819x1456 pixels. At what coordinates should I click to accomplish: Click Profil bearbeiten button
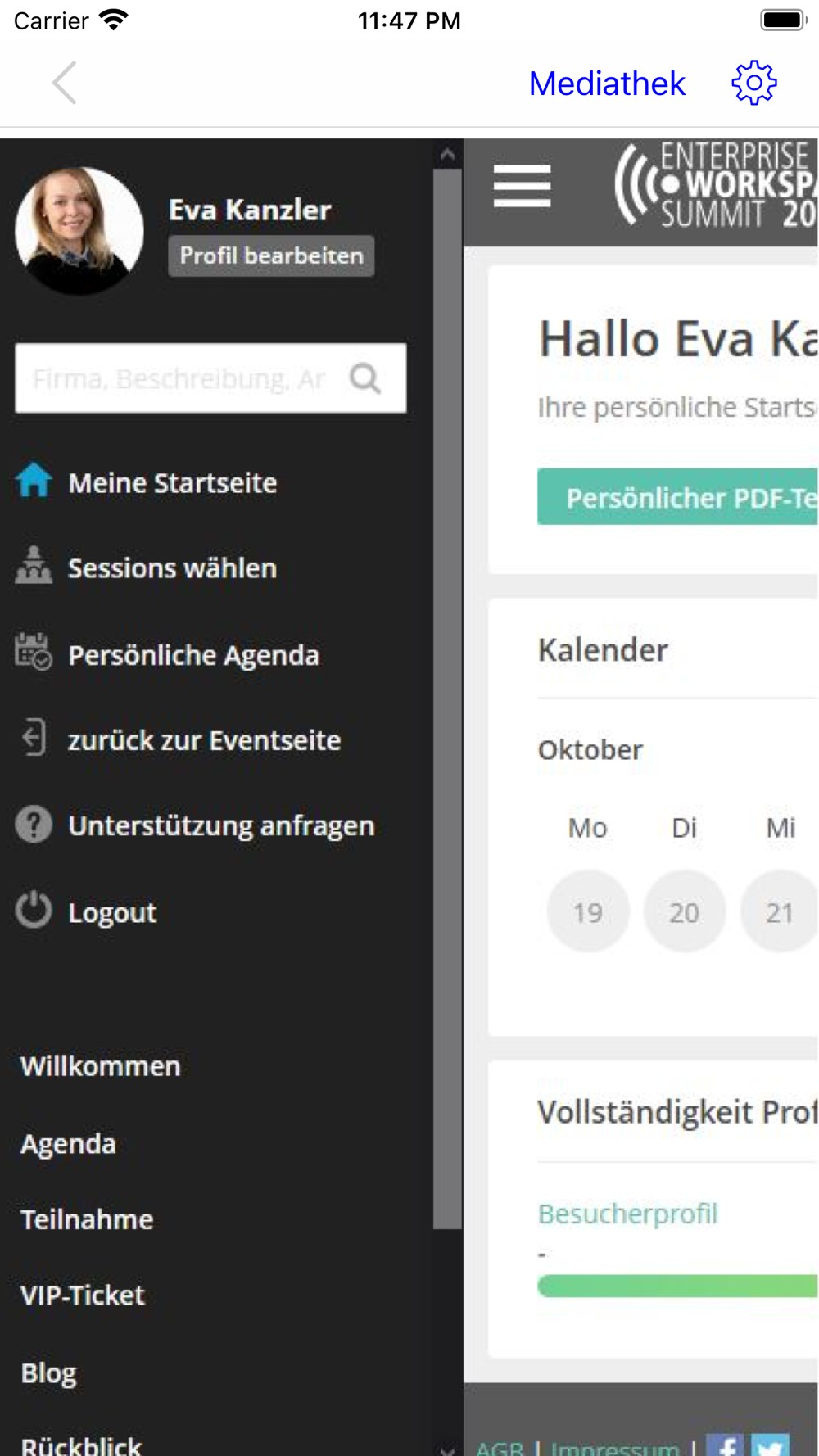coord(271,256)
